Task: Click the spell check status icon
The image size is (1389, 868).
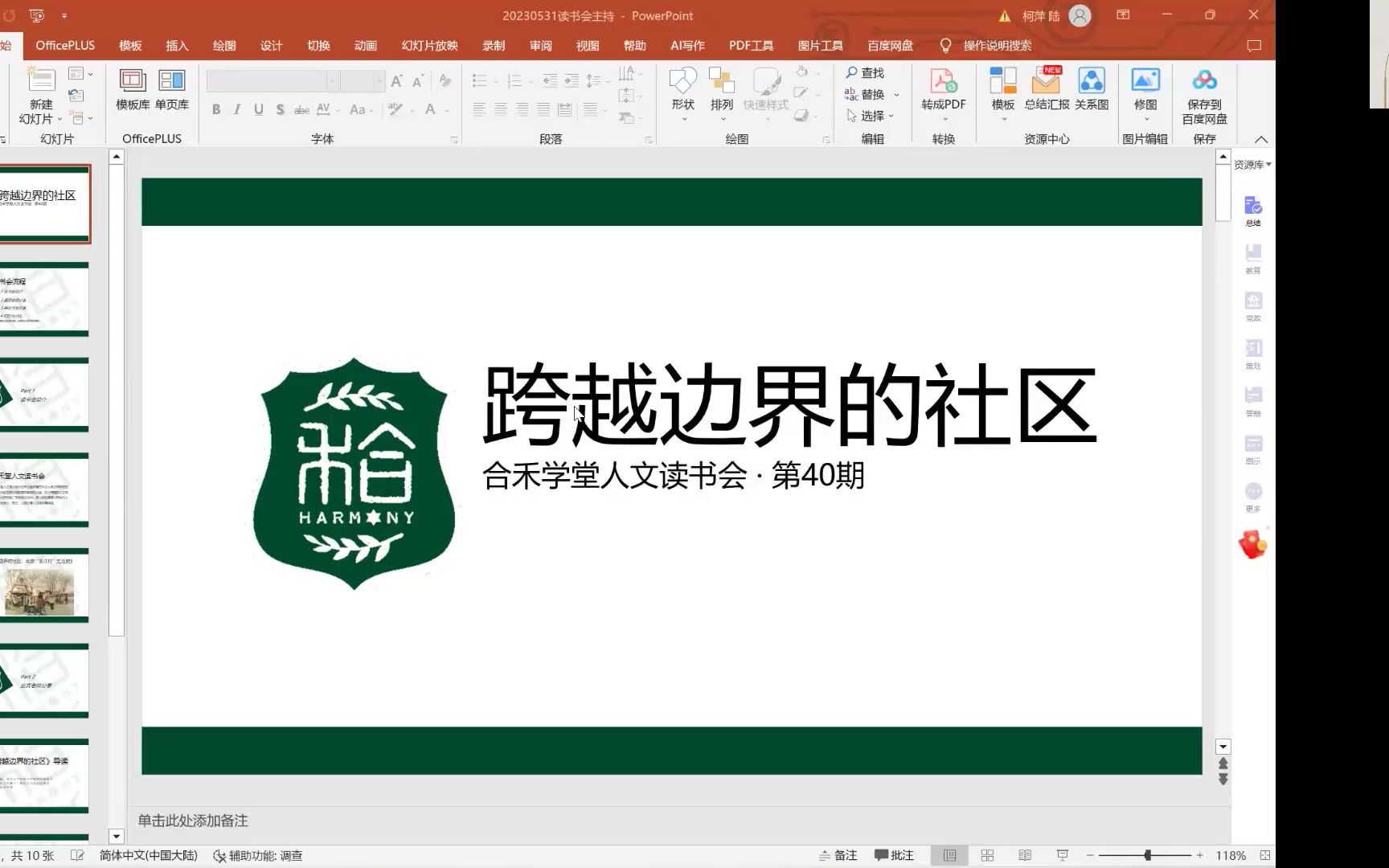Action: 77,855
